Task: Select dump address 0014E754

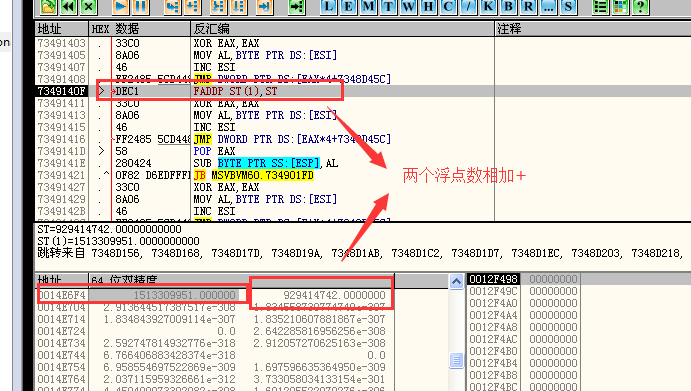Action: coord(61,367)
